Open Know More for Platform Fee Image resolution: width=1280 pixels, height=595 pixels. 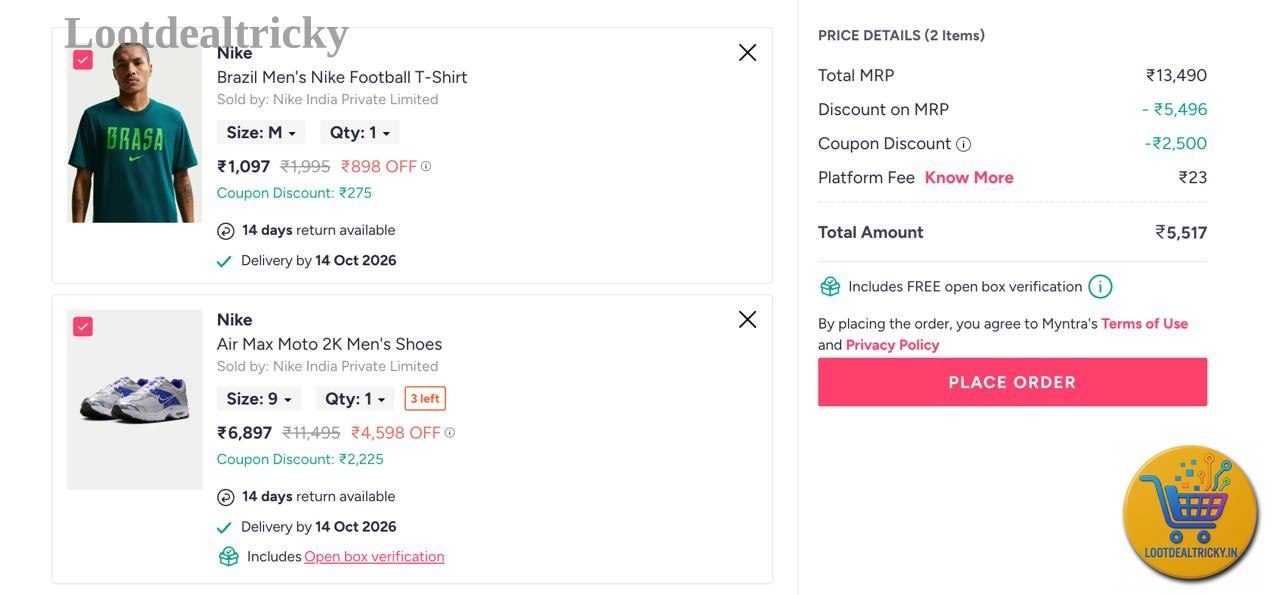point(969,178)
